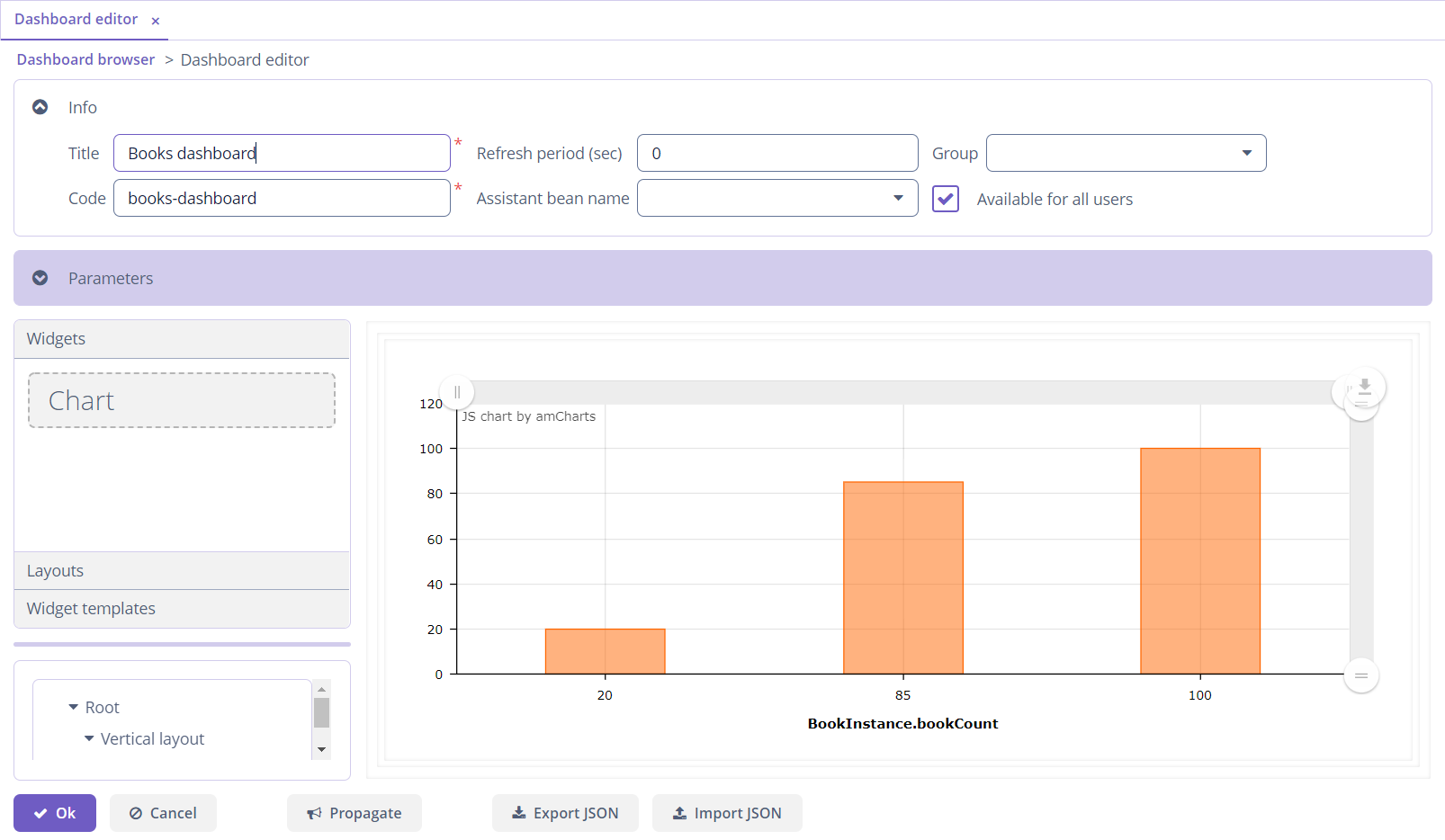
Task: Click the horizontal scrollbar left grip handle
Action: (x=457, y=392)
